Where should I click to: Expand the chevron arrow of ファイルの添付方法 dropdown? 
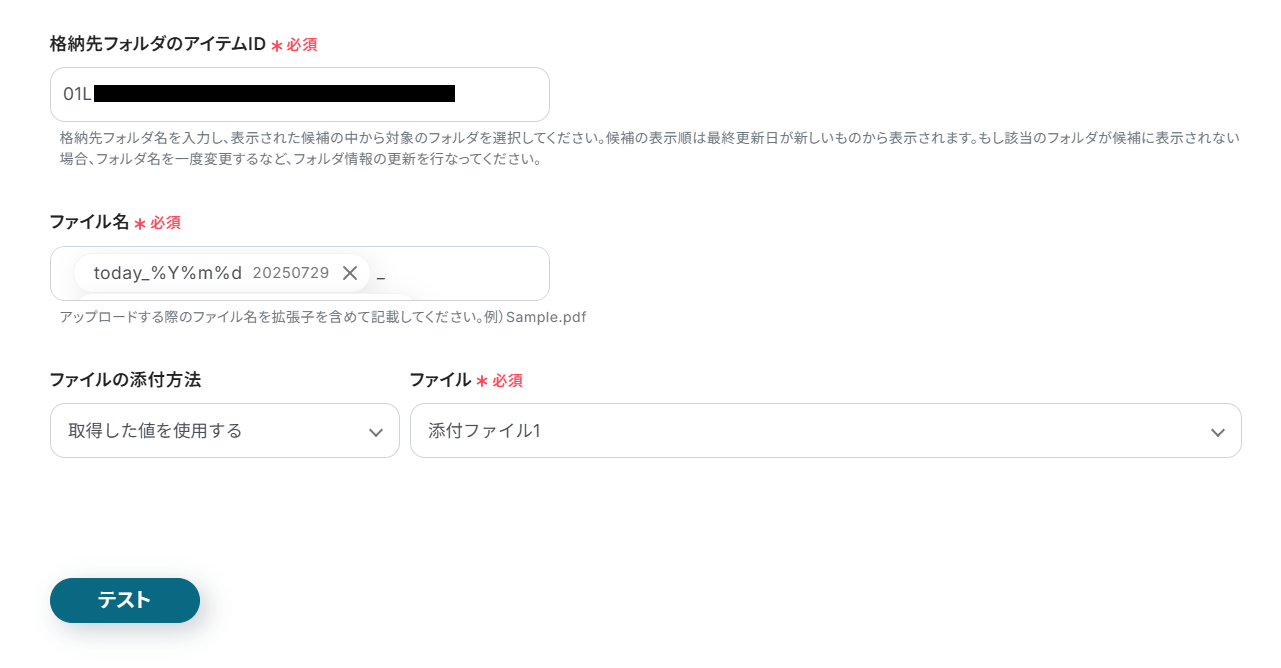(x=376, y=432)
